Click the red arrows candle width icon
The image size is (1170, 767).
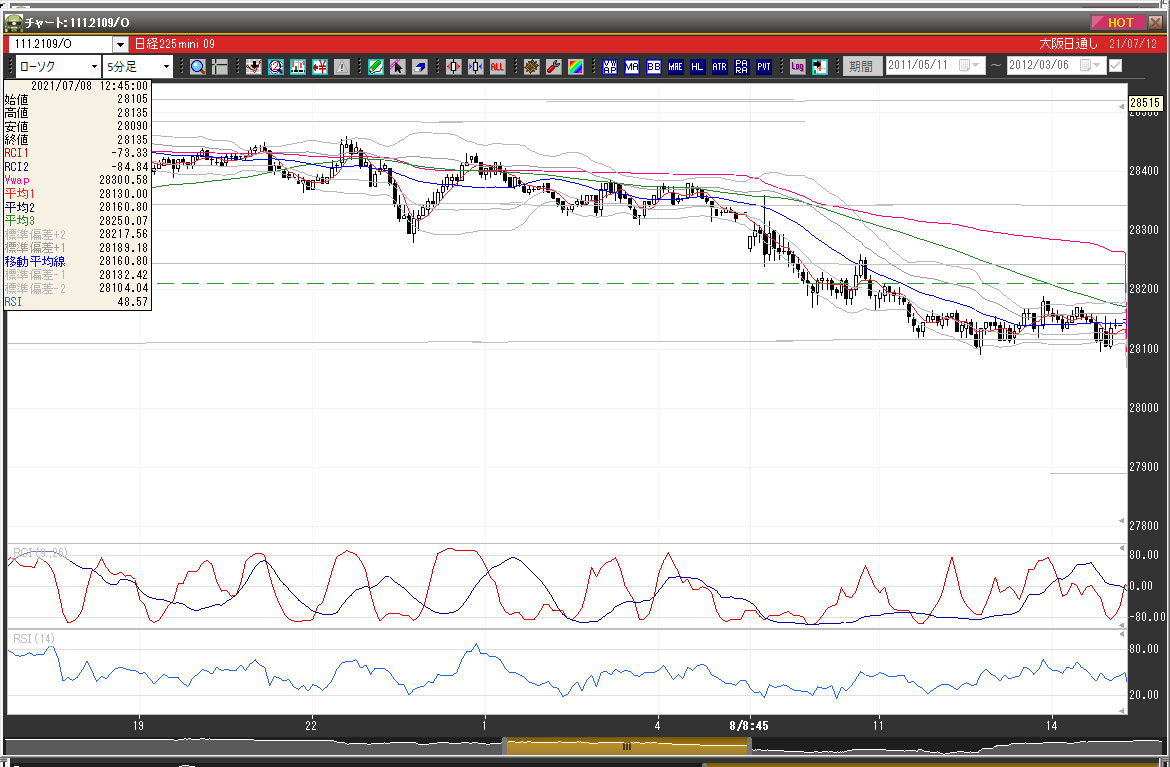tap(454, 67)
